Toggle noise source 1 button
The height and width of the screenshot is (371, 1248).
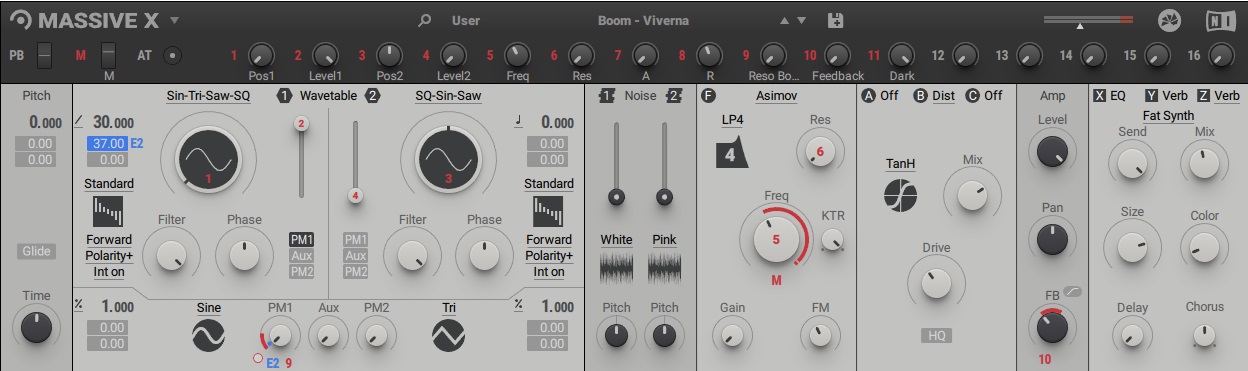click(x=606, y=96)
